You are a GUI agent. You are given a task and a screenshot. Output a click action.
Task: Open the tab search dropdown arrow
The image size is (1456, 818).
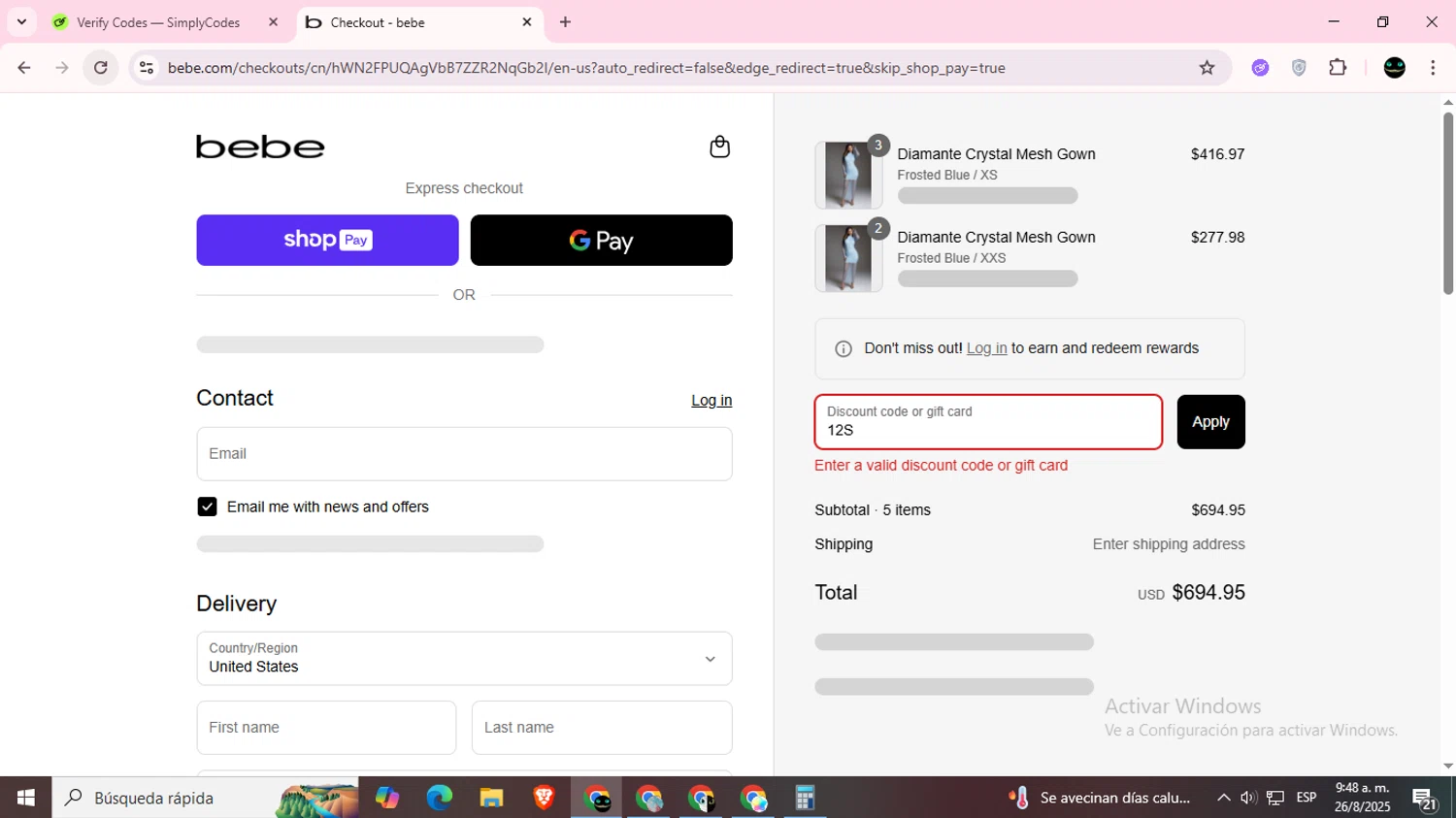click(x=21, y=21)
